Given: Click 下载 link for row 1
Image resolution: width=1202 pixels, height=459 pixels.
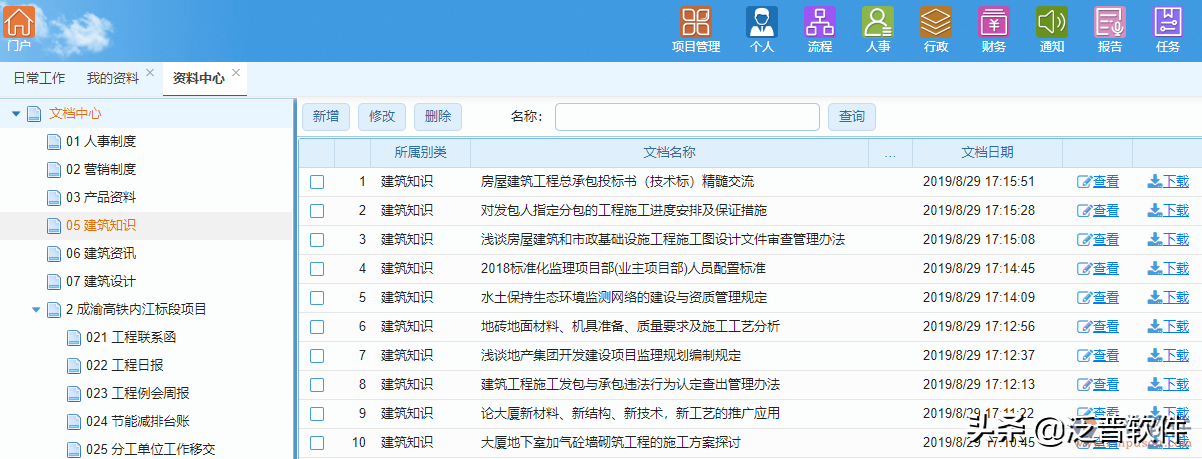Looking at the screenshot, I should point(1169,182).
